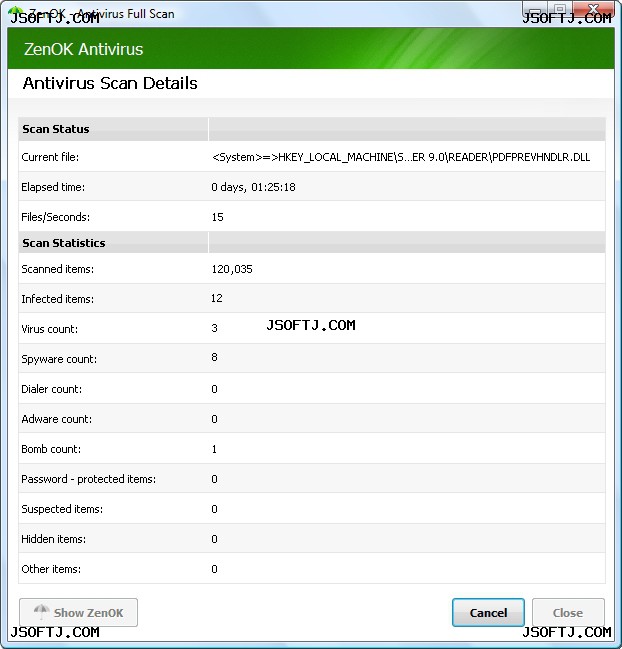Click the scanned items value 120,035
The image size is (622, 649).
point(232,269)
